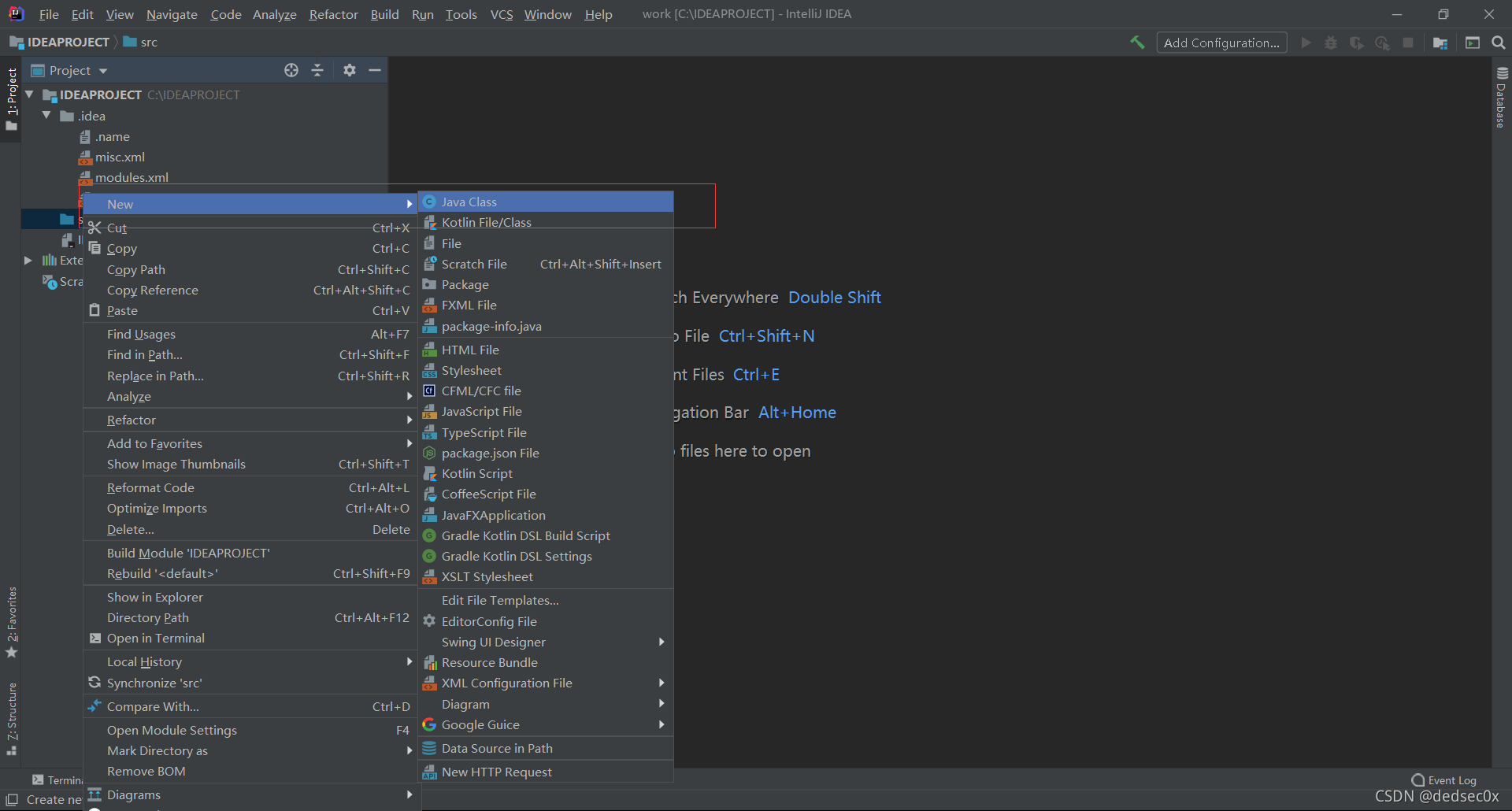Open the Event Log in status bar

pos(1443,780)
